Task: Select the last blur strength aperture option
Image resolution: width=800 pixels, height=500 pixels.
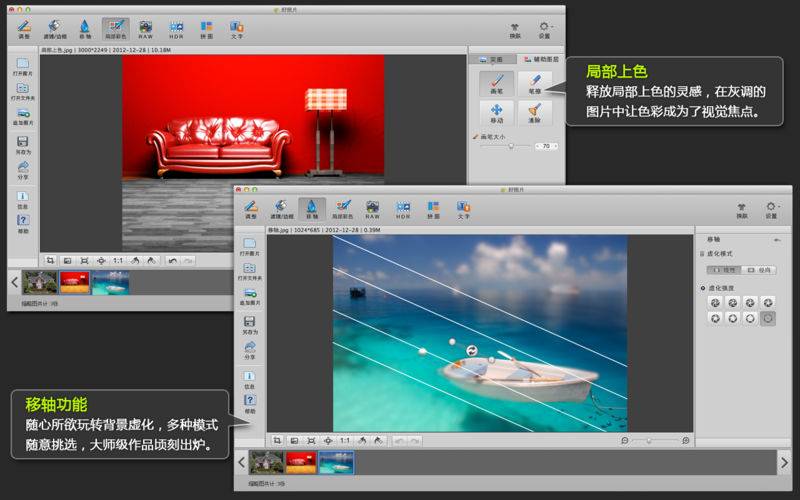Action: click(x=767, y=318)
